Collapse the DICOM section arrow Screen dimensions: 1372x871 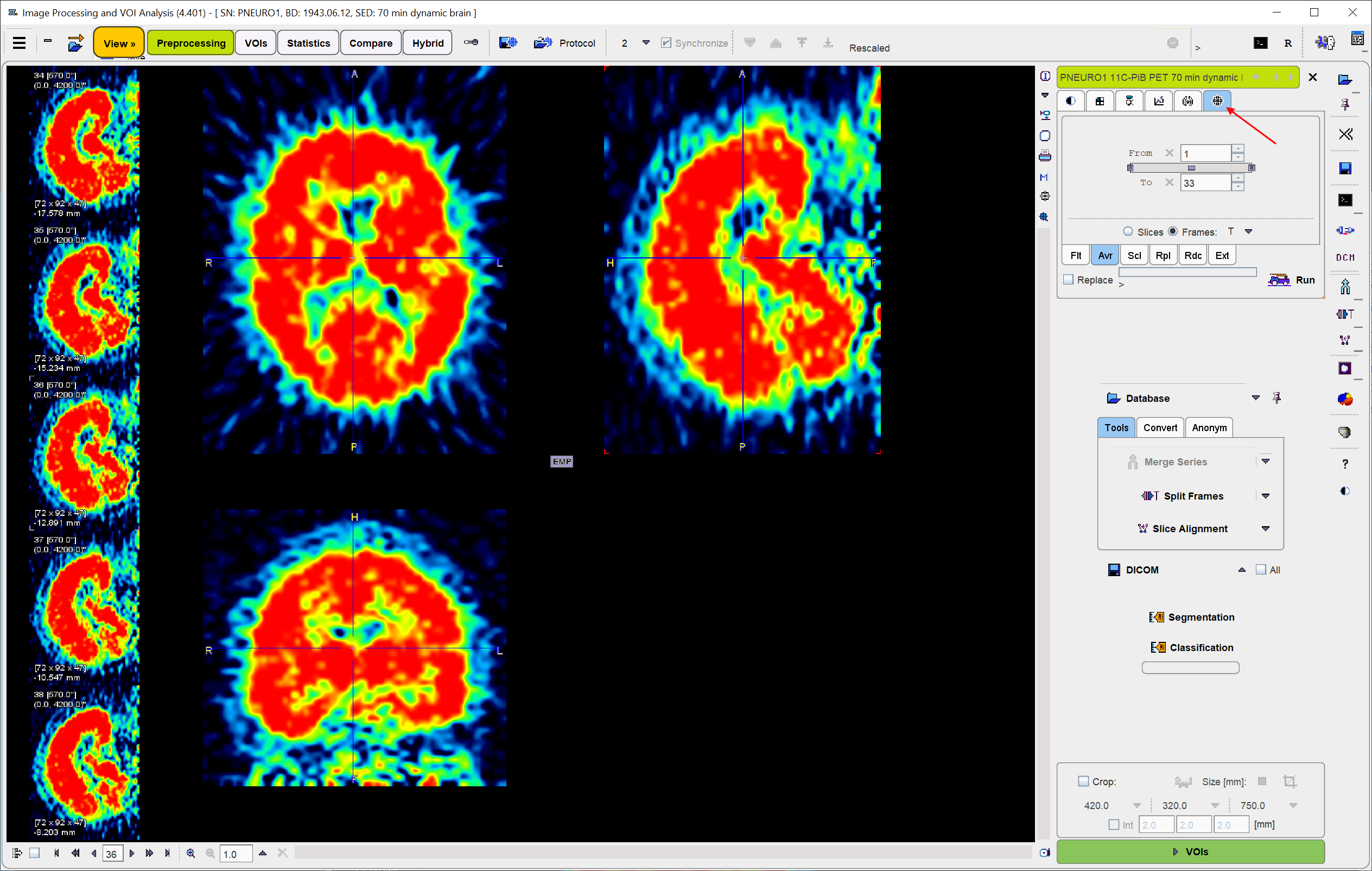tap(1242, 570)
